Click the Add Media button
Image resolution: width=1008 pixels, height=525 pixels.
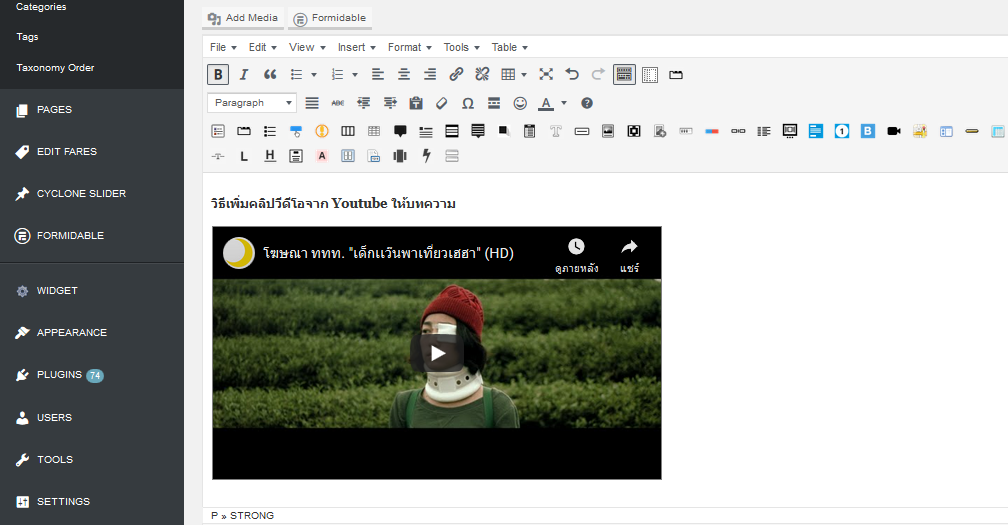[x=243, y=18]
